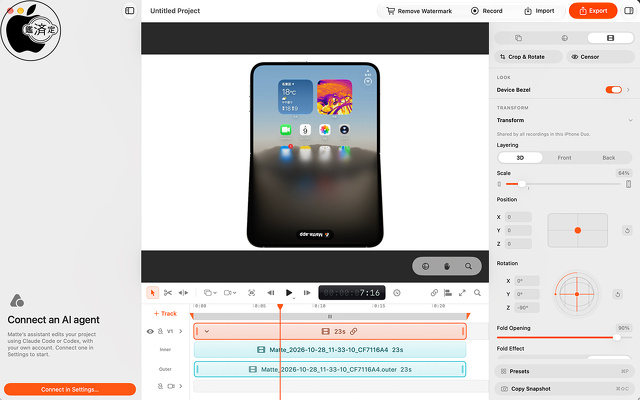The image size is (640, 400).
Task: Click the Import button
Action: tap(539, 11)
